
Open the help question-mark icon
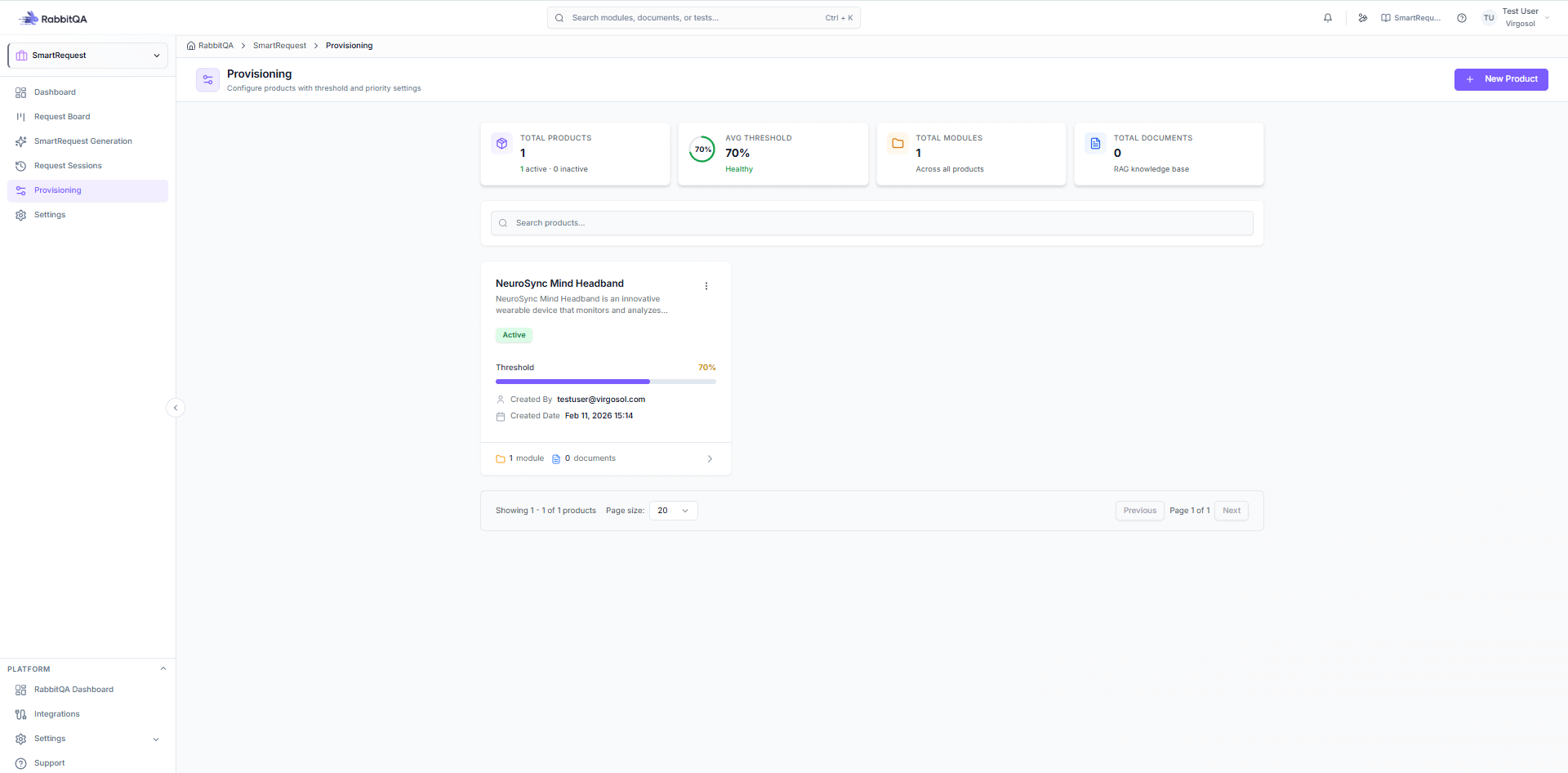[x=1462, y=18]
